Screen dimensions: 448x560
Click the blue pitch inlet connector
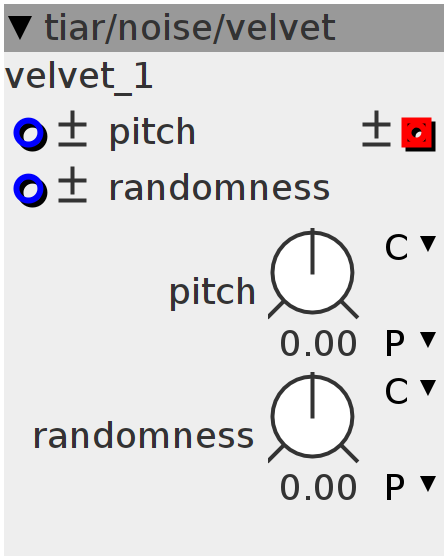point(30,134)
